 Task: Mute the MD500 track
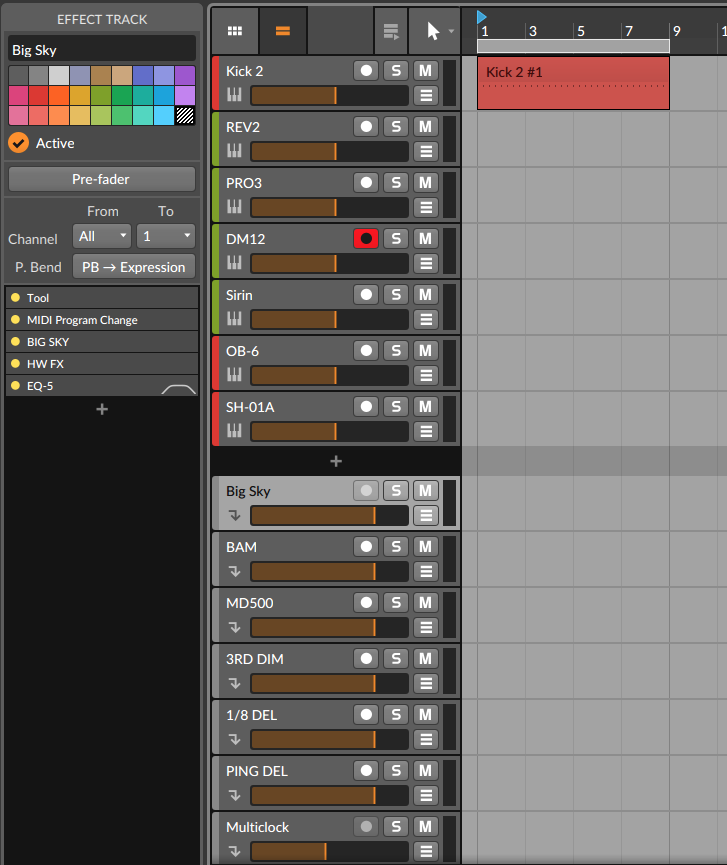(425, 602)
